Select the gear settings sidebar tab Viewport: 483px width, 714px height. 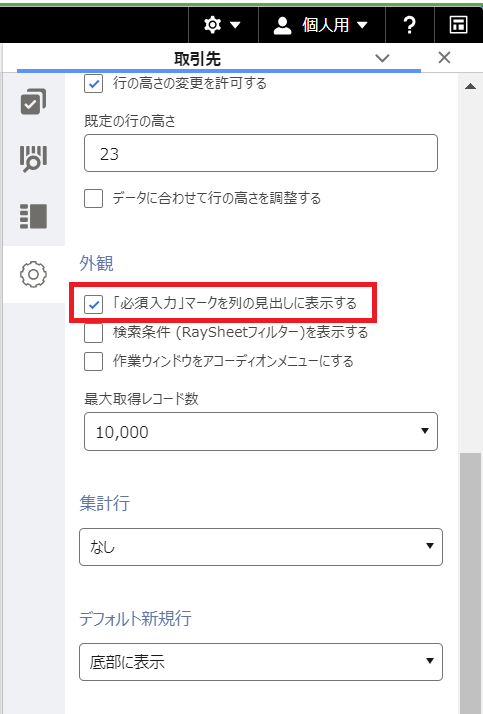(x=33, y=274)
